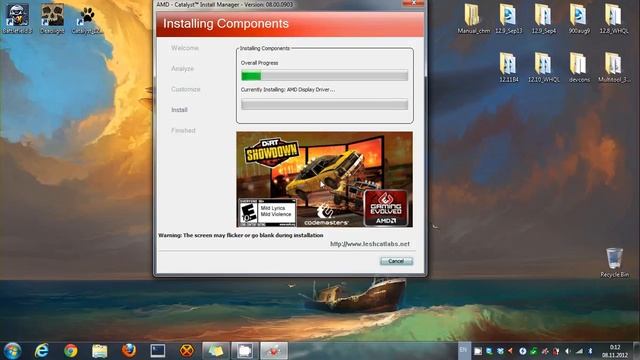Click the orange X app on the taskbar

(187, 351)
